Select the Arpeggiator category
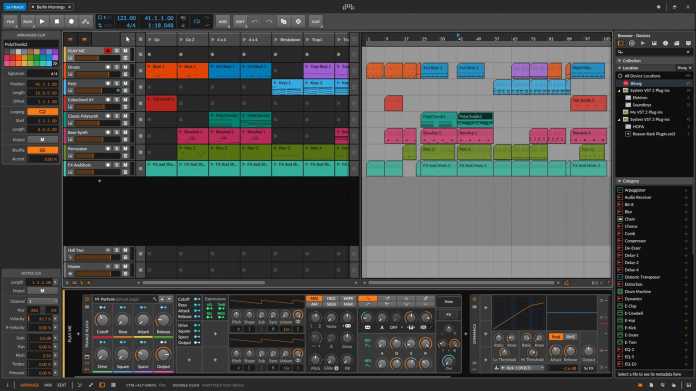The width and height of the screenshot is (696, 391). (x=635, y=190)
